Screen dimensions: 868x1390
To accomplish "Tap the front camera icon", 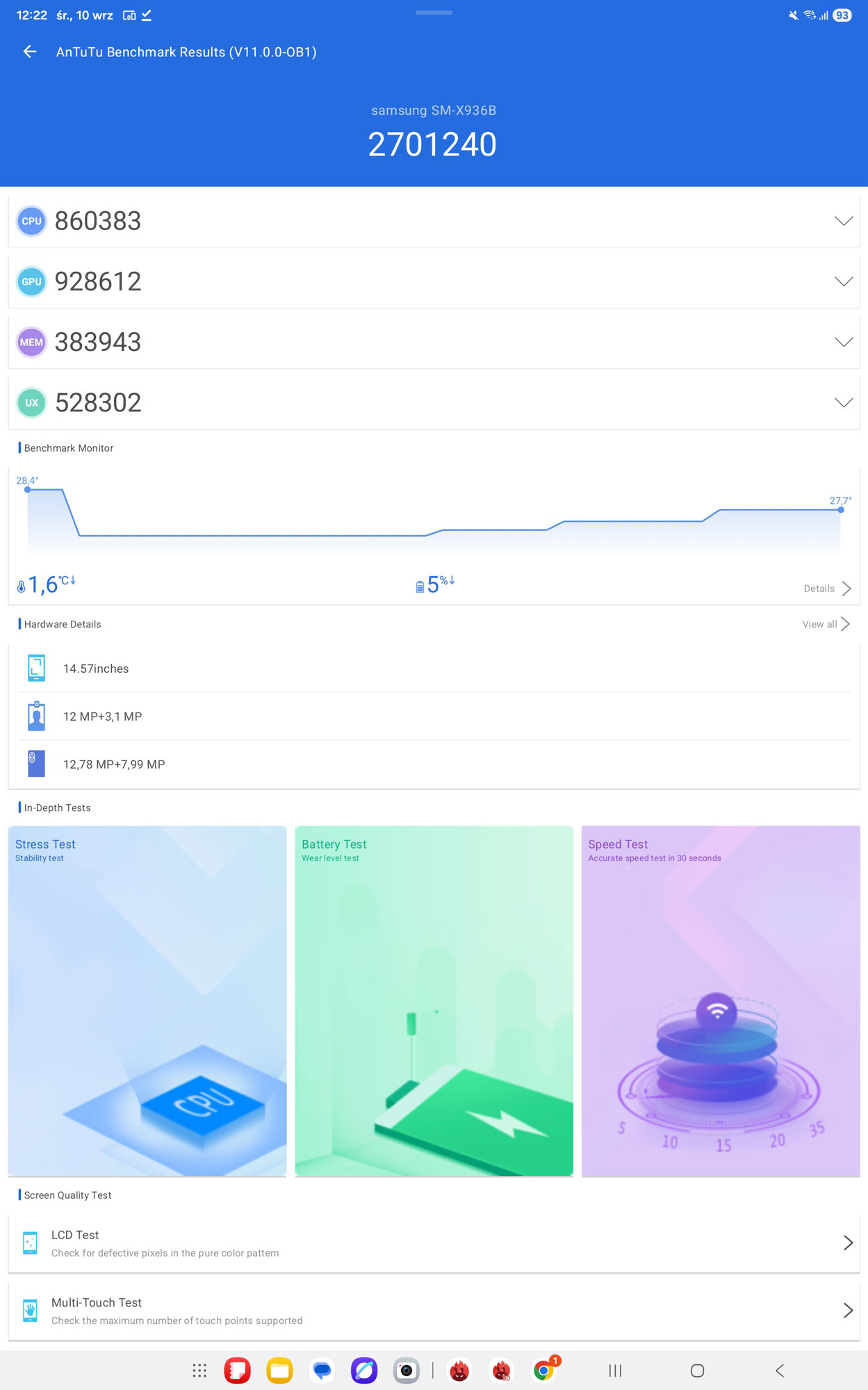I will [x=36, y=716].
